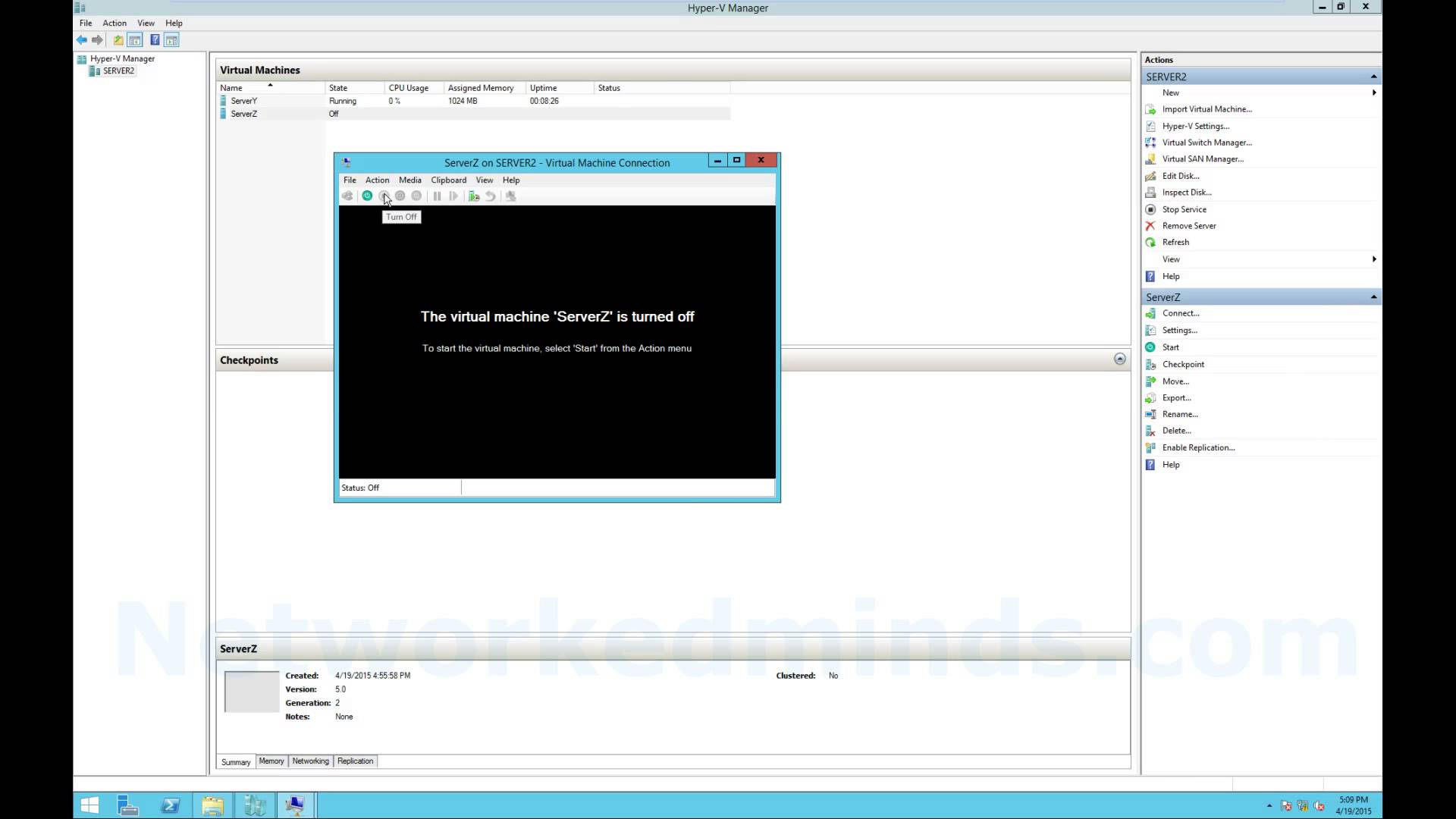Viewport: 1456px width, 819px height.
Task: Click the red Remove Server X icon
Action: pos(1150,226)
